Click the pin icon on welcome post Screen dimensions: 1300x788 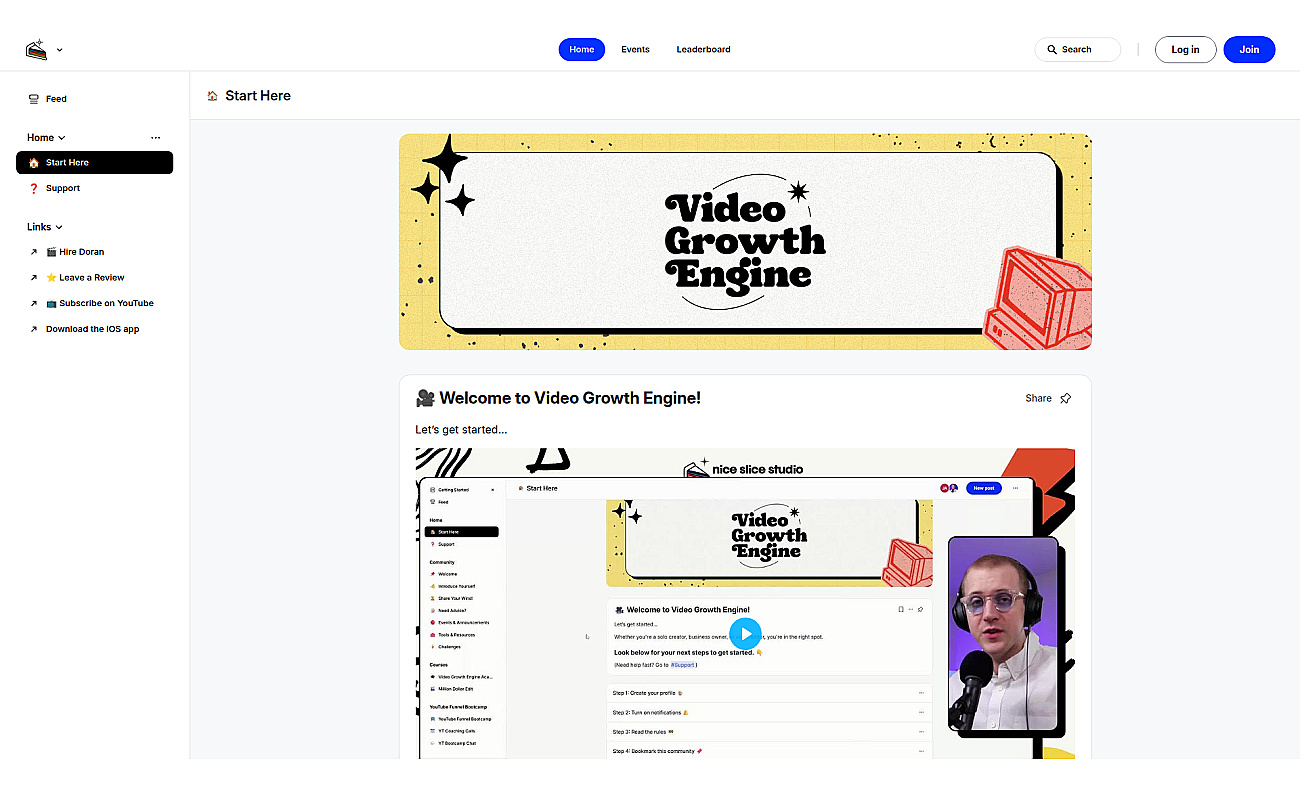(1066, 398)
